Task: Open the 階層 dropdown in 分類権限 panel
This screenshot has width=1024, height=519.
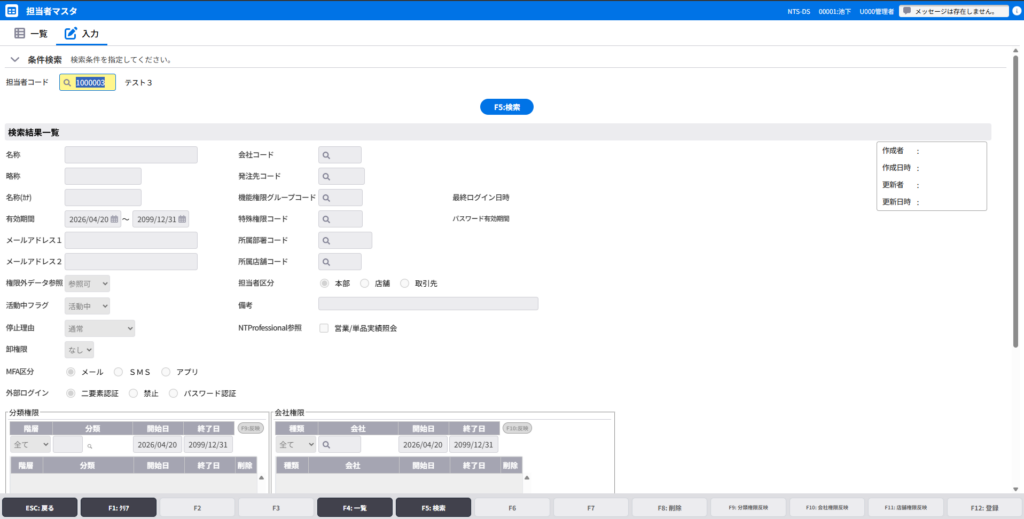Action: [x=30, y=445]
